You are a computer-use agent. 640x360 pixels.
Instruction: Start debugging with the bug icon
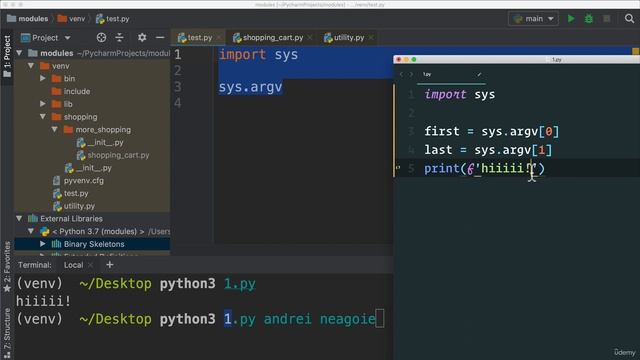589,19
